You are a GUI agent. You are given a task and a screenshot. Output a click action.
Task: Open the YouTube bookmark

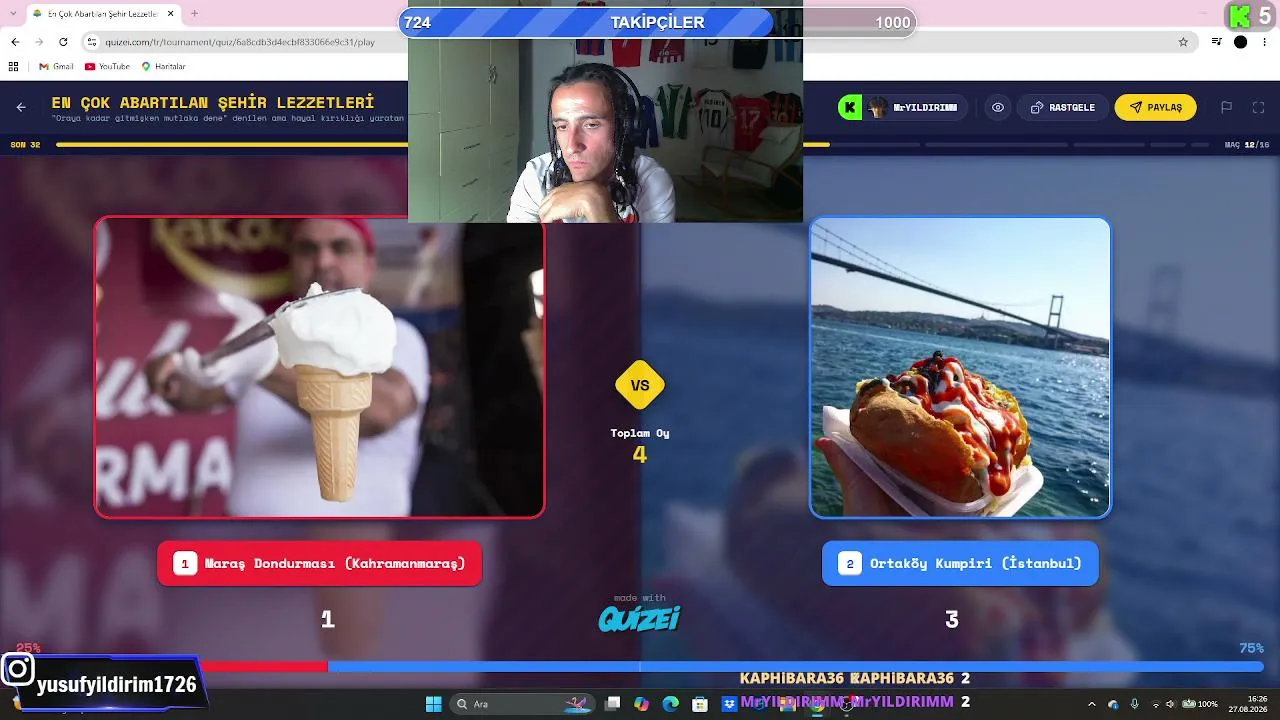[x=108, y=66]
